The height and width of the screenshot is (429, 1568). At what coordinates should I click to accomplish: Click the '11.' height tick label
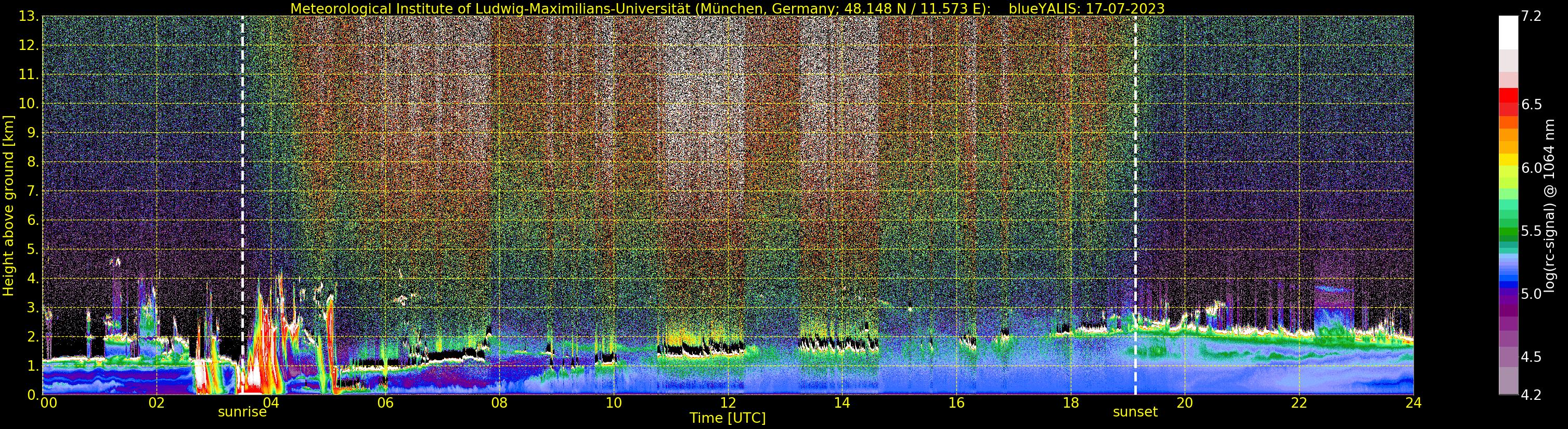coord(29,74)
